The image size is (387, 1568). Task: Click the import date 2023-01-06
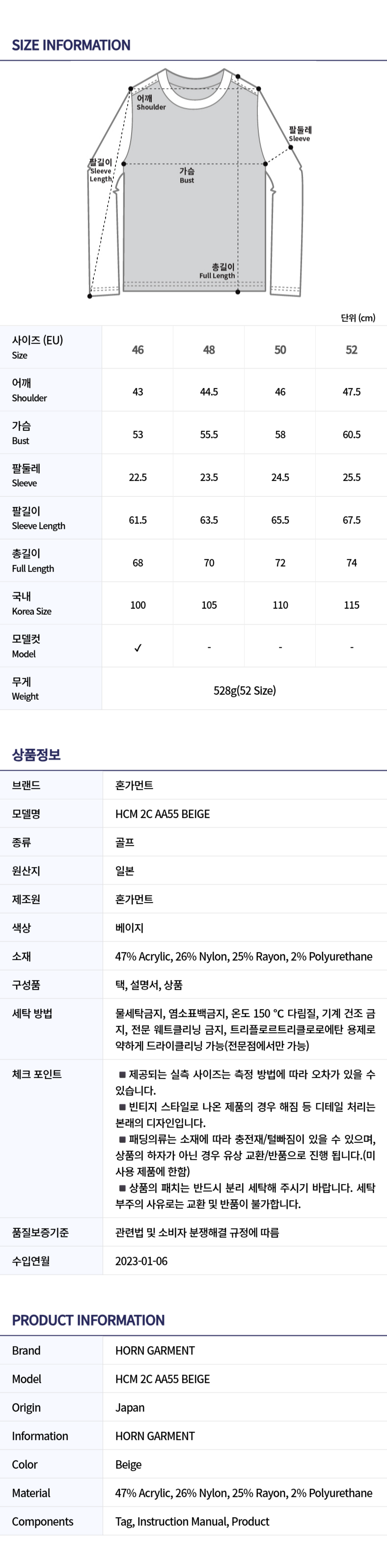tap(141, 1260)
